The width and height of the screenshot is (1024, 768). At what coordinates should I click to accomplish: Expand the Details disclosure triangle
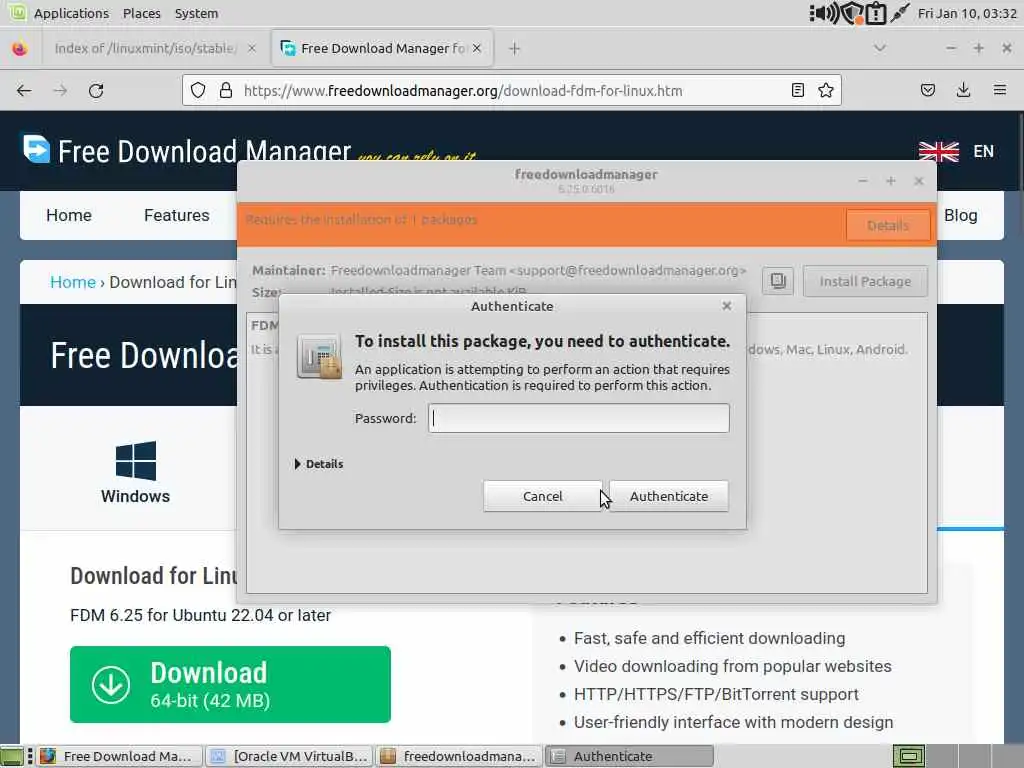click(x=297, y=464)
